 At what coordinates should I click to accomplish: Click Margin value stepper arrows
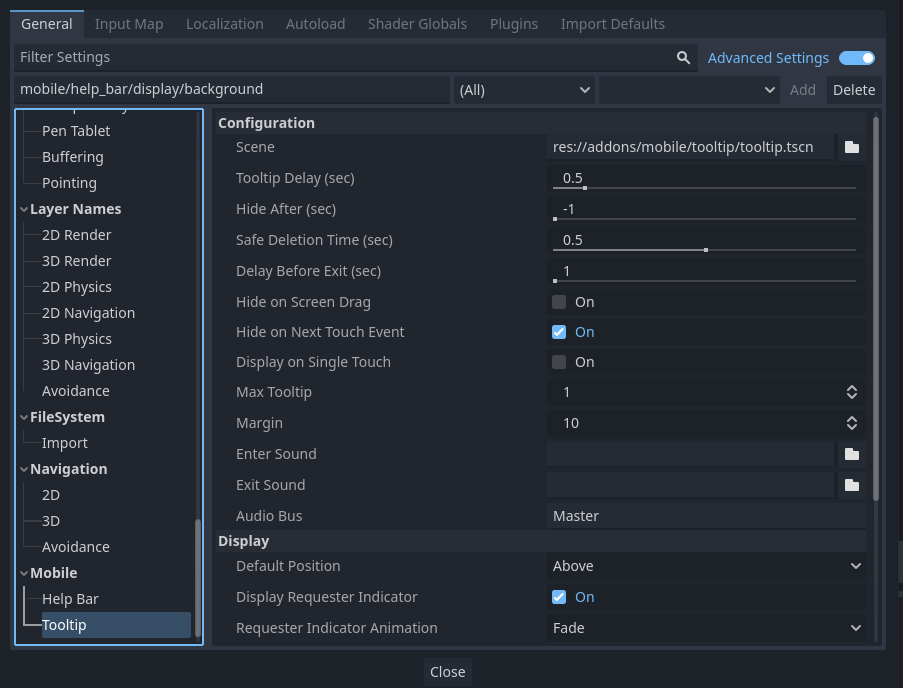tap(852, 423)
